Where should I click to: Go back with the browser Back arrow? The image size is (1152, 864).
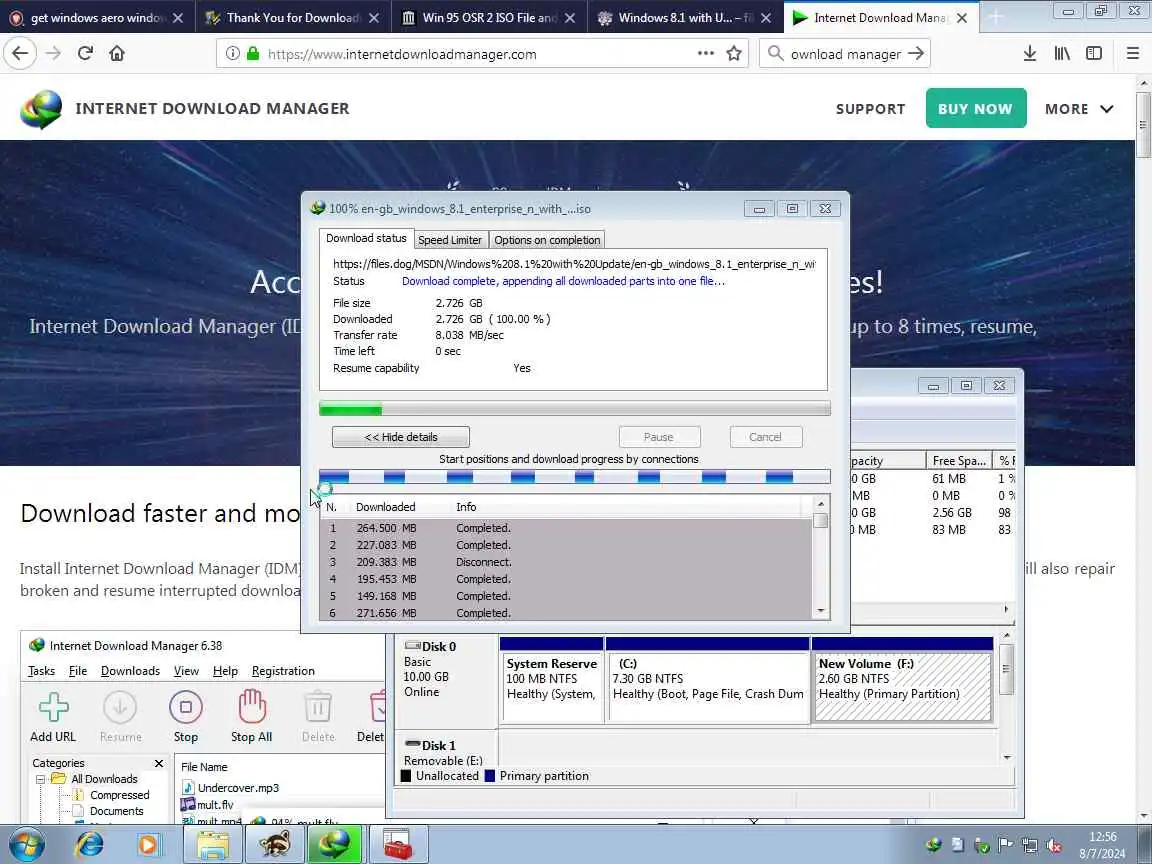pos(20,53)
